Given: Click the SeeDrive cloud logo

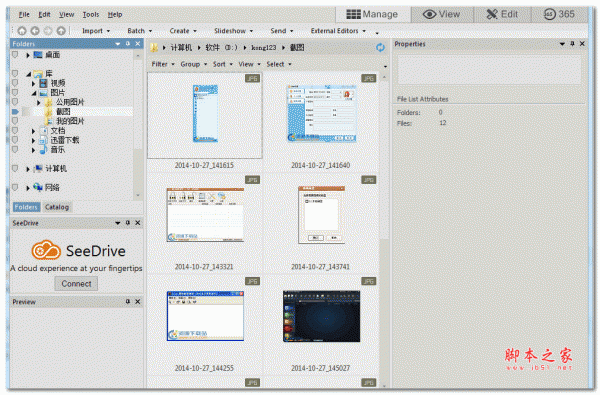Looking at the screenshot, I should (x=46, y=250).
